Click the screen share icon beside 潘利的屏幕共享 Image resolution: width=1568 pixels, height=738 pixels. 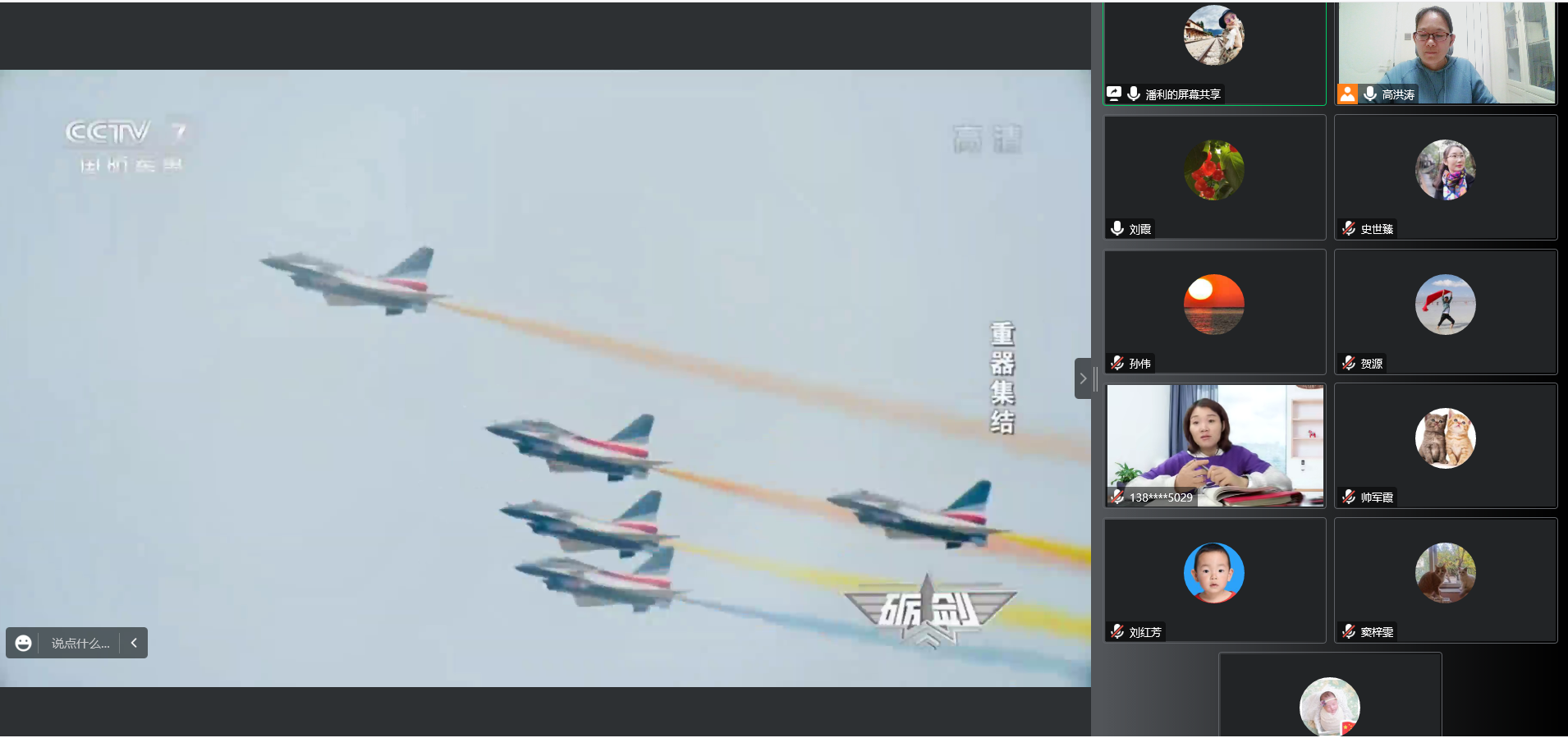point(1114,94)
